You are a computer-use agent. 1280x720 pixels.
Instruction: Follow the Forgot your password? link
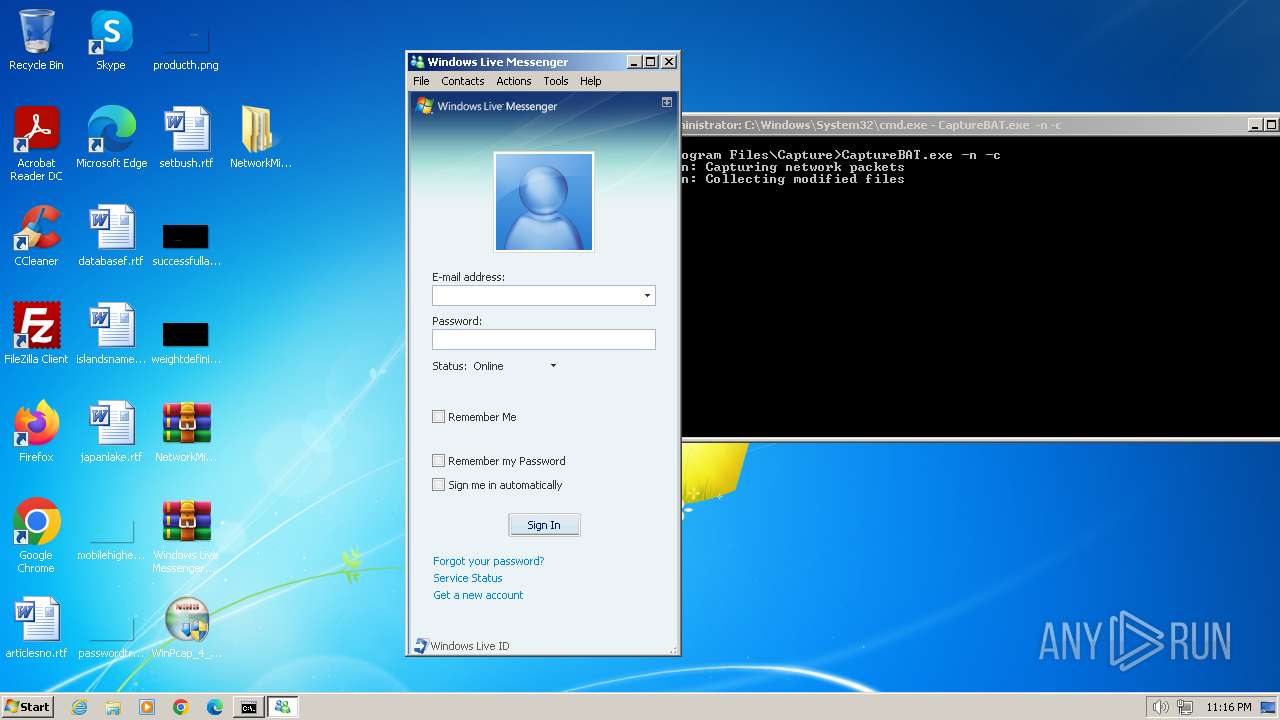tap(489, 561)
